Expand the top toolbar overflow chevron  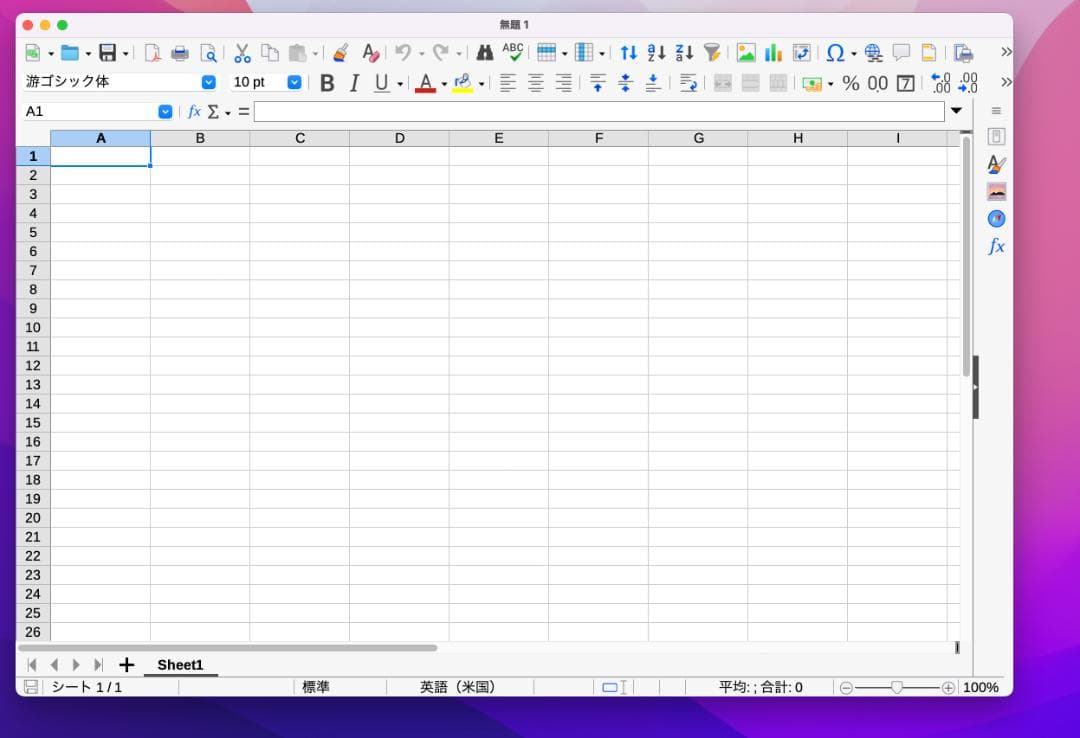point(1006,52)
